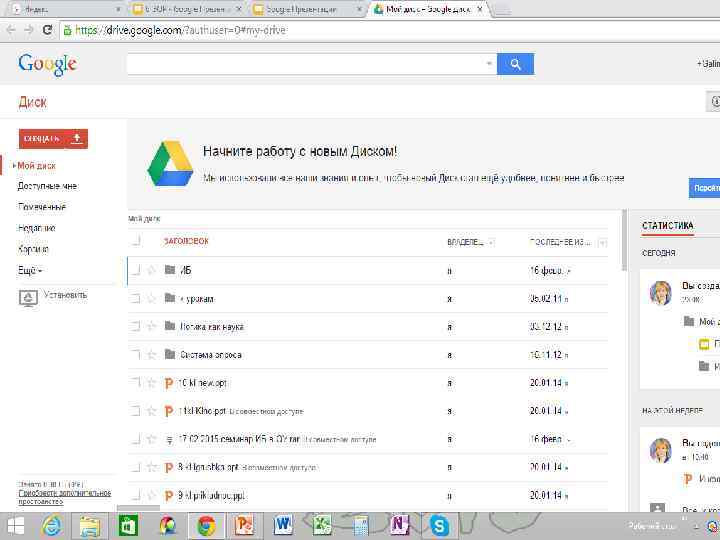
Task: Open PowerPoint from the taskbar
Action: tap(244, 526)
